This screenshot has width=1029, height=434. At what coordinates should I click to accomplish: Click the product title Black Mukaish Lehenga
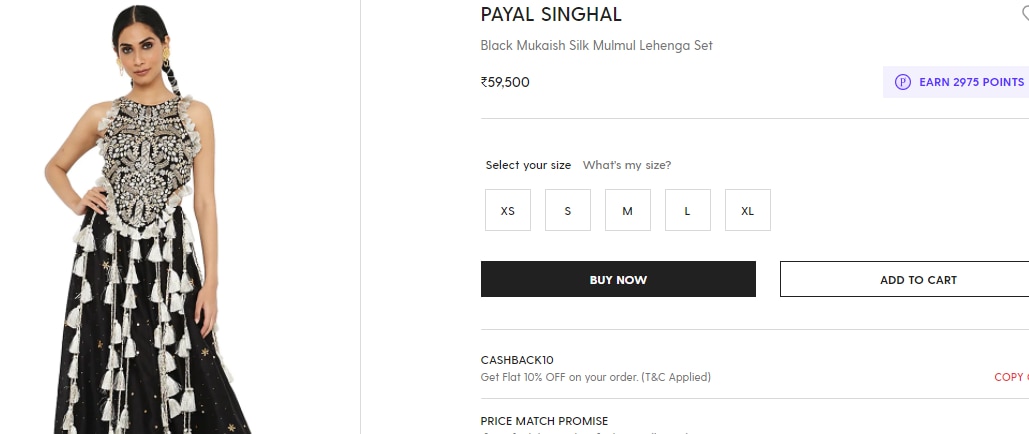point(596,46)
